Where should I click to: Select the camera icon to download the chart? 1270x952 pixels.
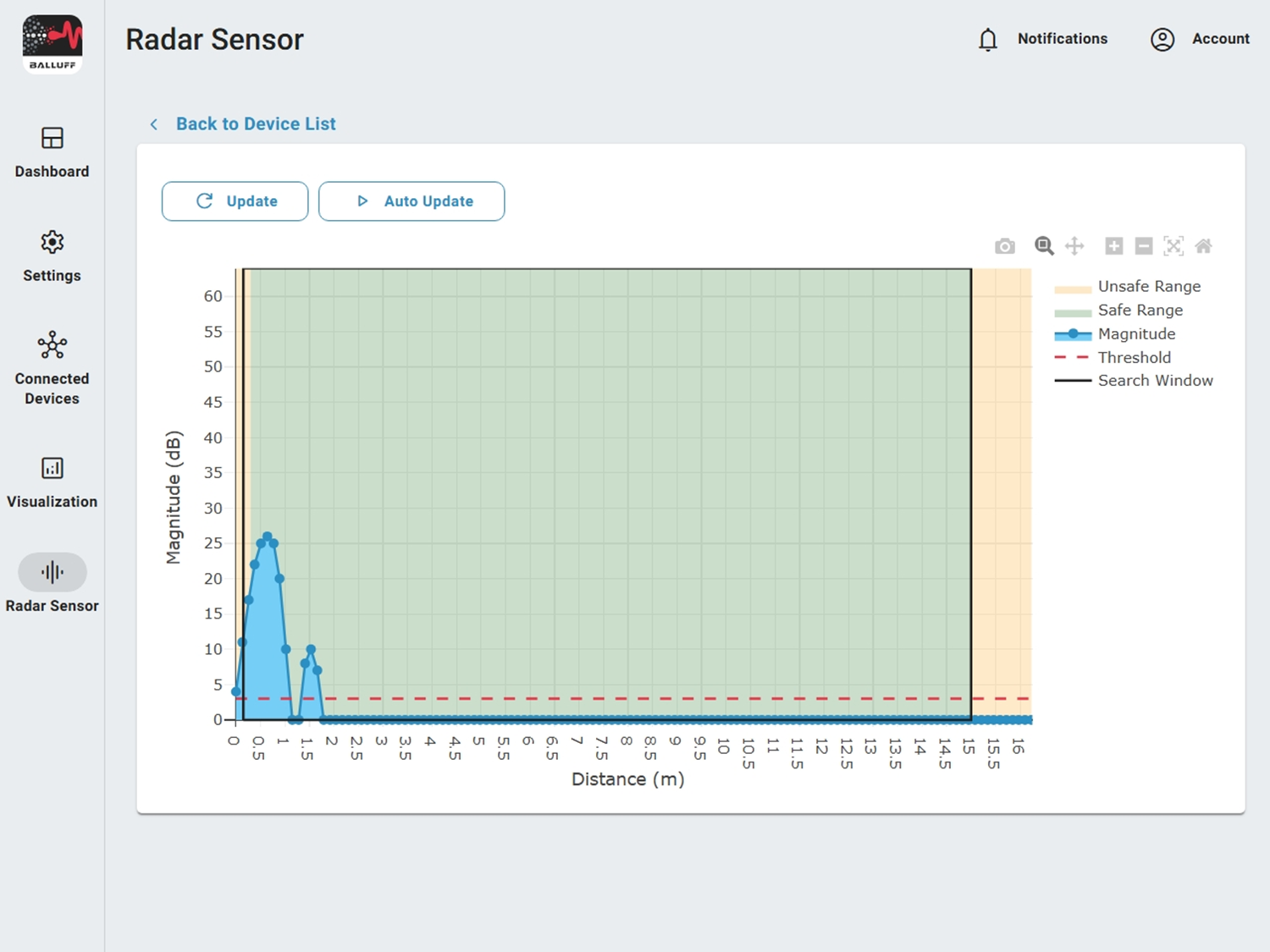(1005, 245)
